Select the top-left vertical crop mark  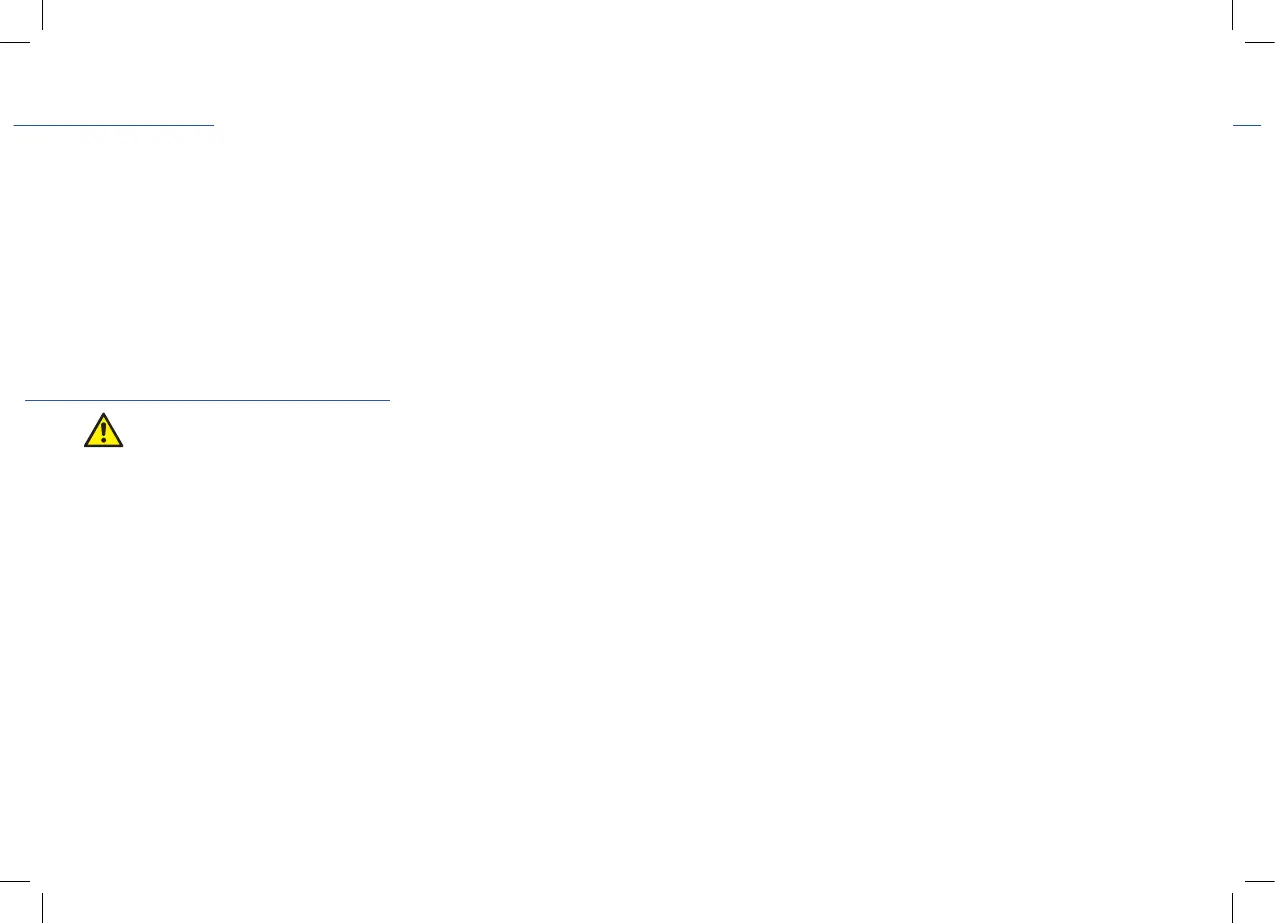pos(42,14)
